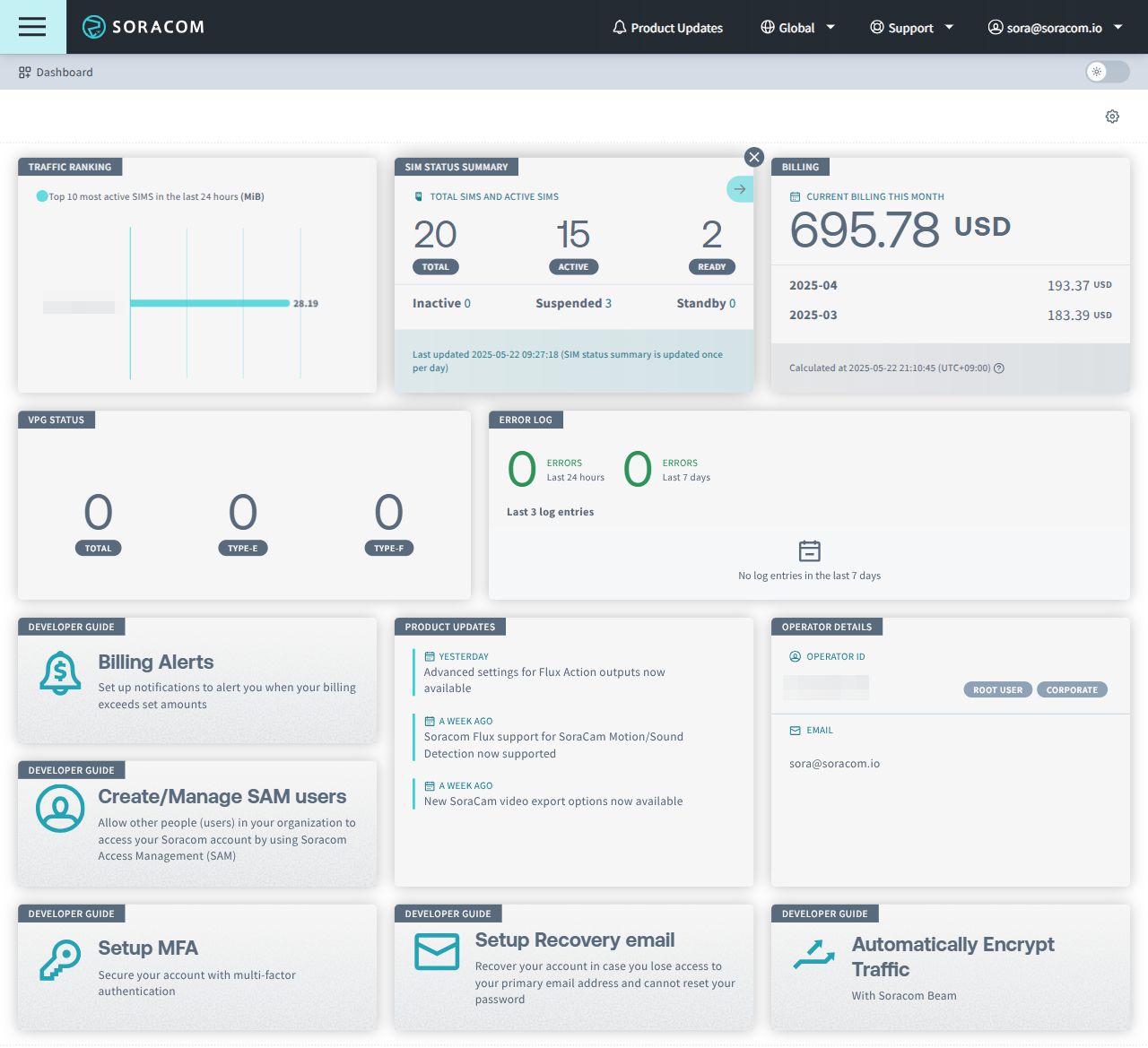Expand the Support menu

point(911,27)
